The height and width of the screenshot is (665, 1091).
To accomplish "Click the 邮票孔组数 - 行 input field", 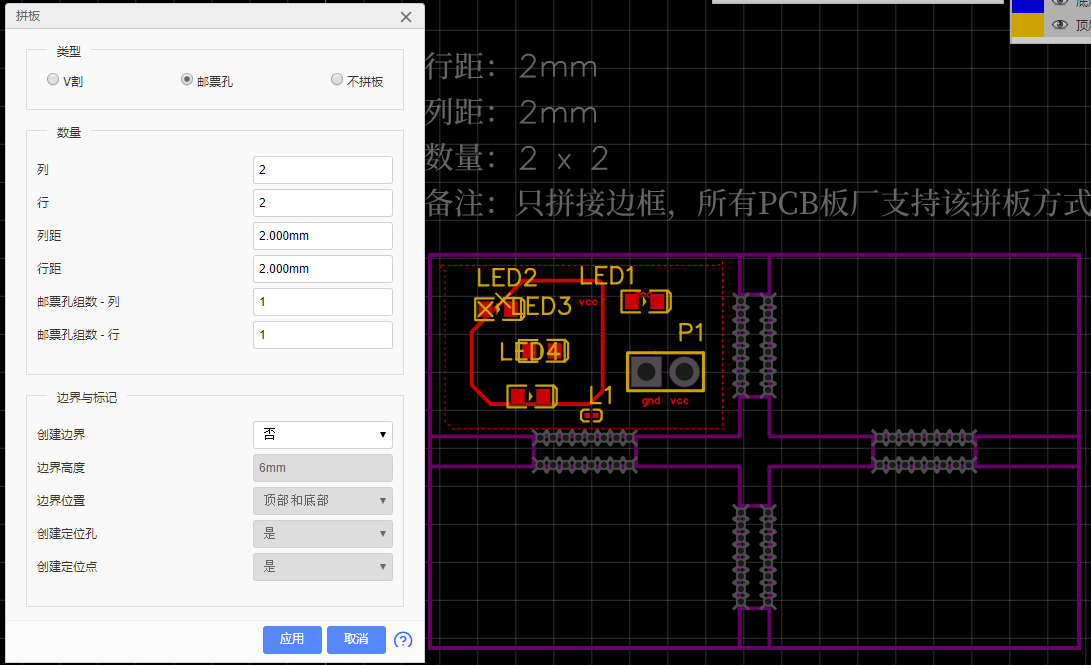I will tap(323, 335).
